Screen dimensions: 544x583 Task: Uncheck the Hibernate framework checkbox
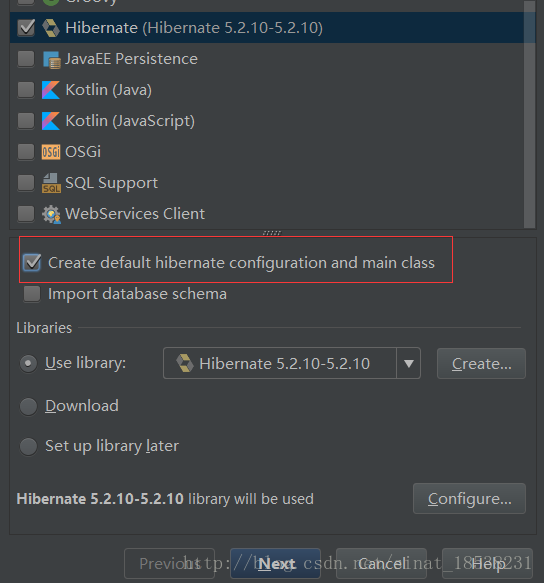pos(26,28)
